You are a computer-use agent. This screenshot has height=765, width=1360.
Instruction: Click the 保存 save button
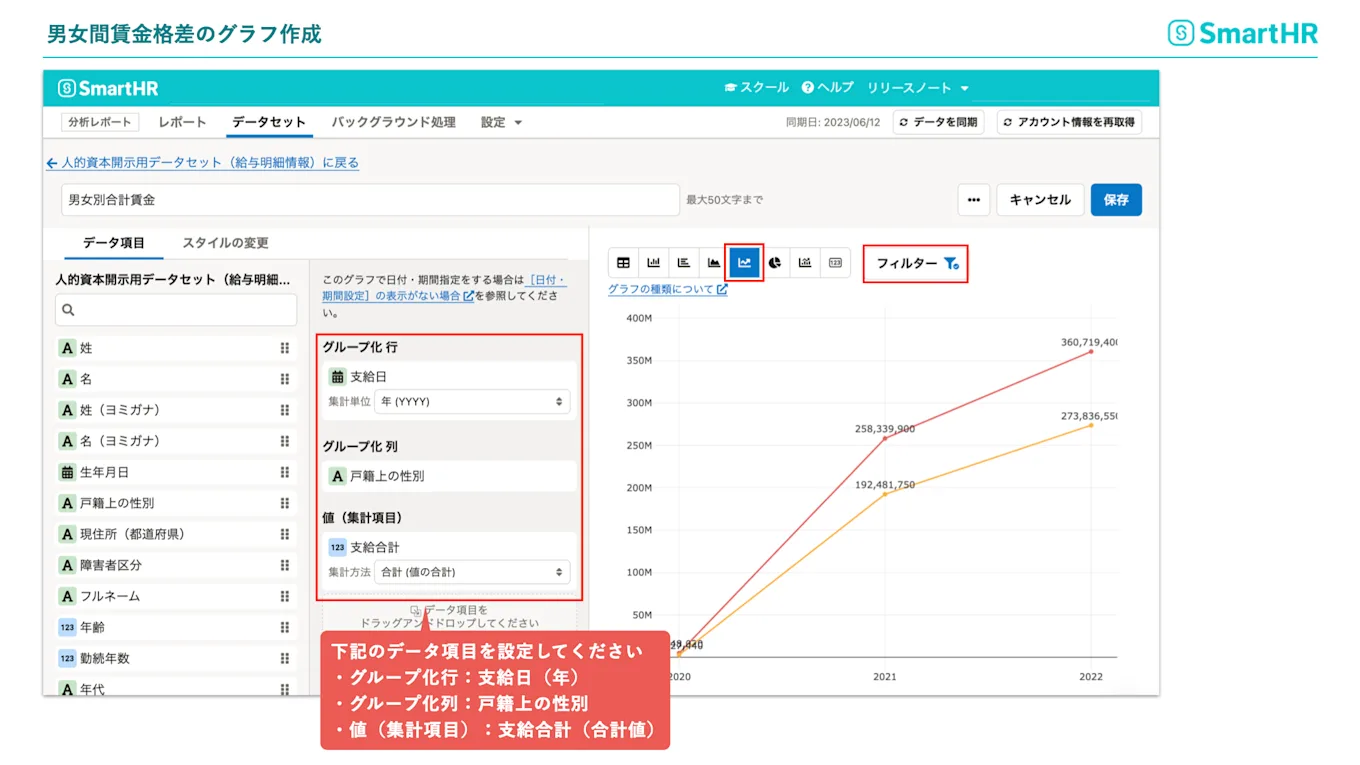pyautogui.click(x=1116, y=200)
